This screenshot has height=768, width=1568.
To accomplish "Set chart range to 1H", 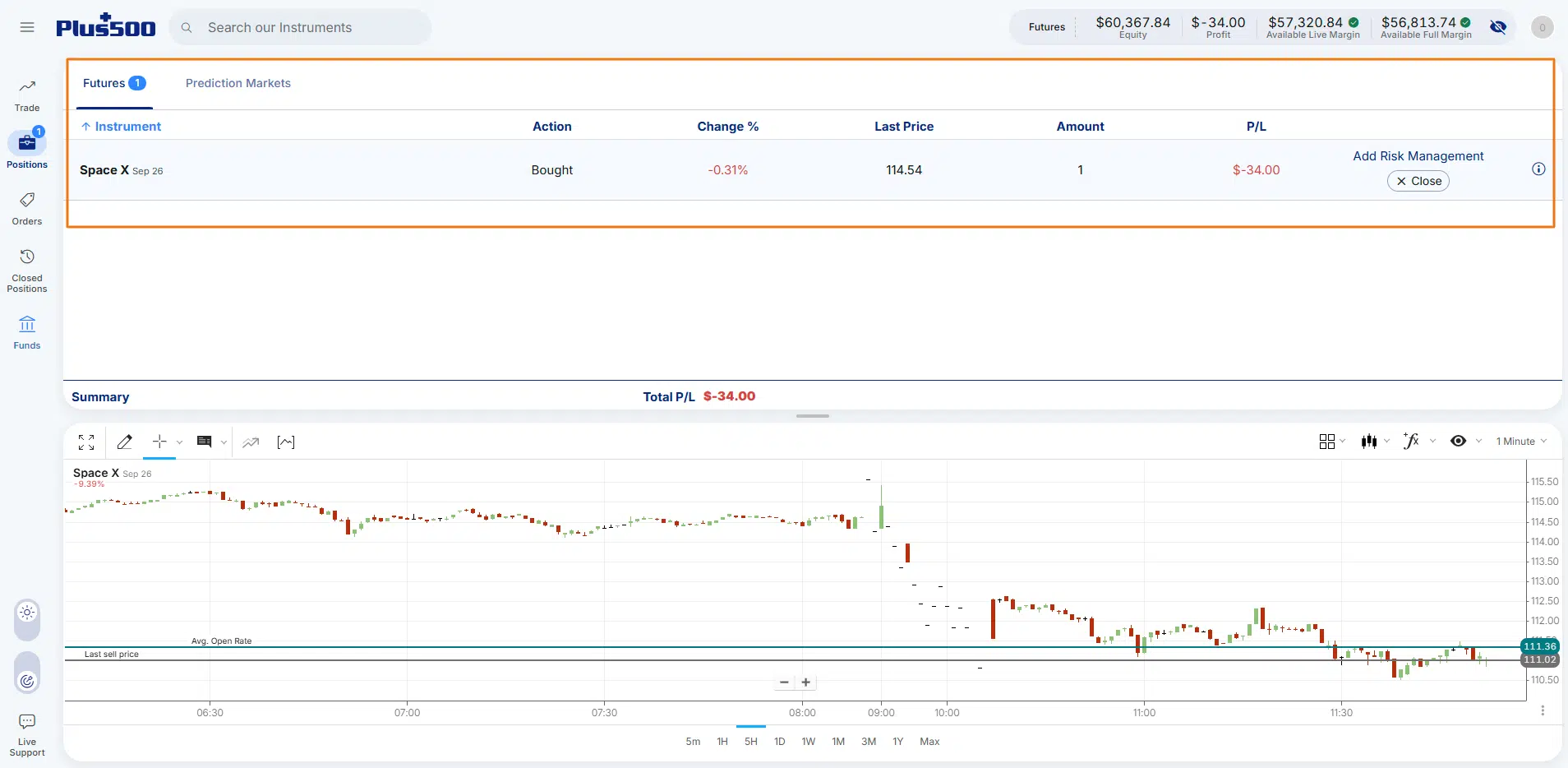I will coord(722,742).
